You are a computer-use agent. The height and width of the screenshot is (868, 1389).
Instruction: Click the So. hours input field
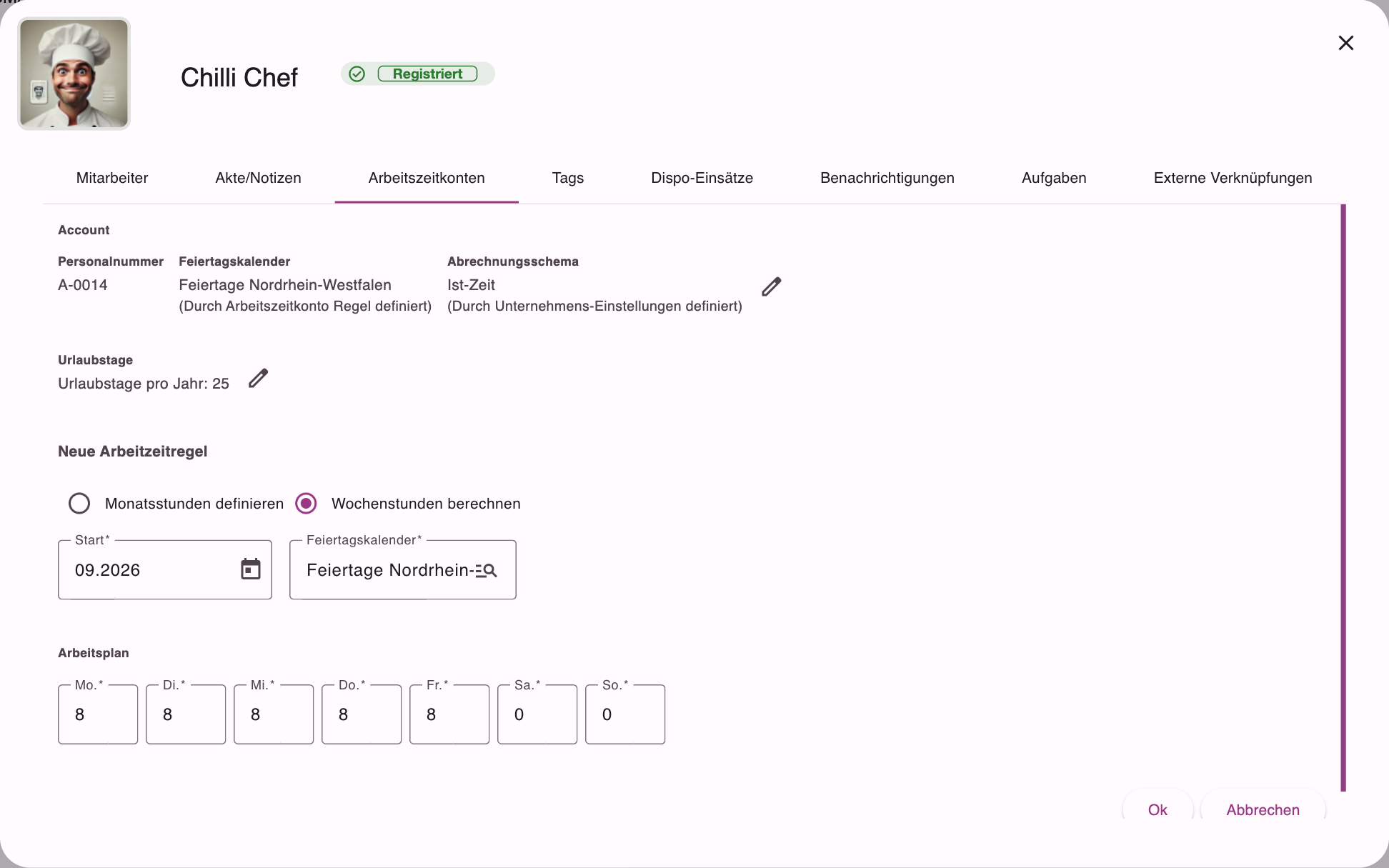click(x=625, y=714)
